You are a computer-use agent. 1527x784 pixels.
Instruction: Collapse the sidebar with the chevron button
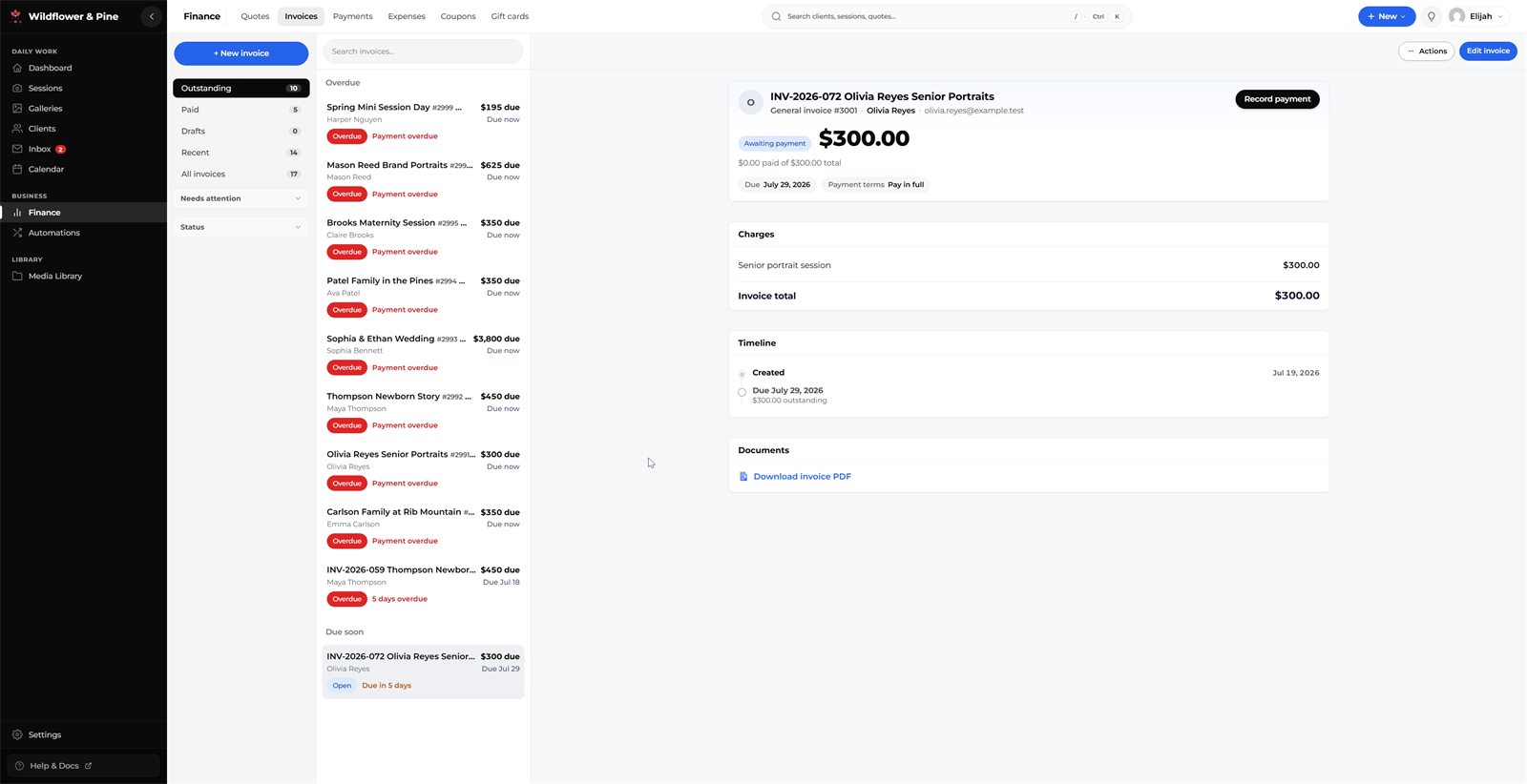(151, 16)
